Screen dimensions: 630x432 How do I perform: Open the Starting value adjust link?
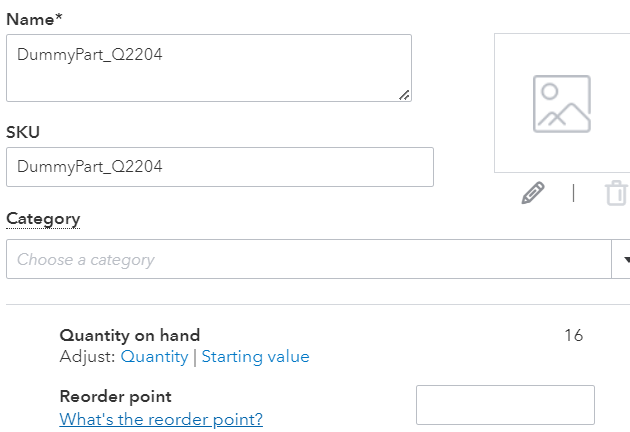click(x=255, y=356)
